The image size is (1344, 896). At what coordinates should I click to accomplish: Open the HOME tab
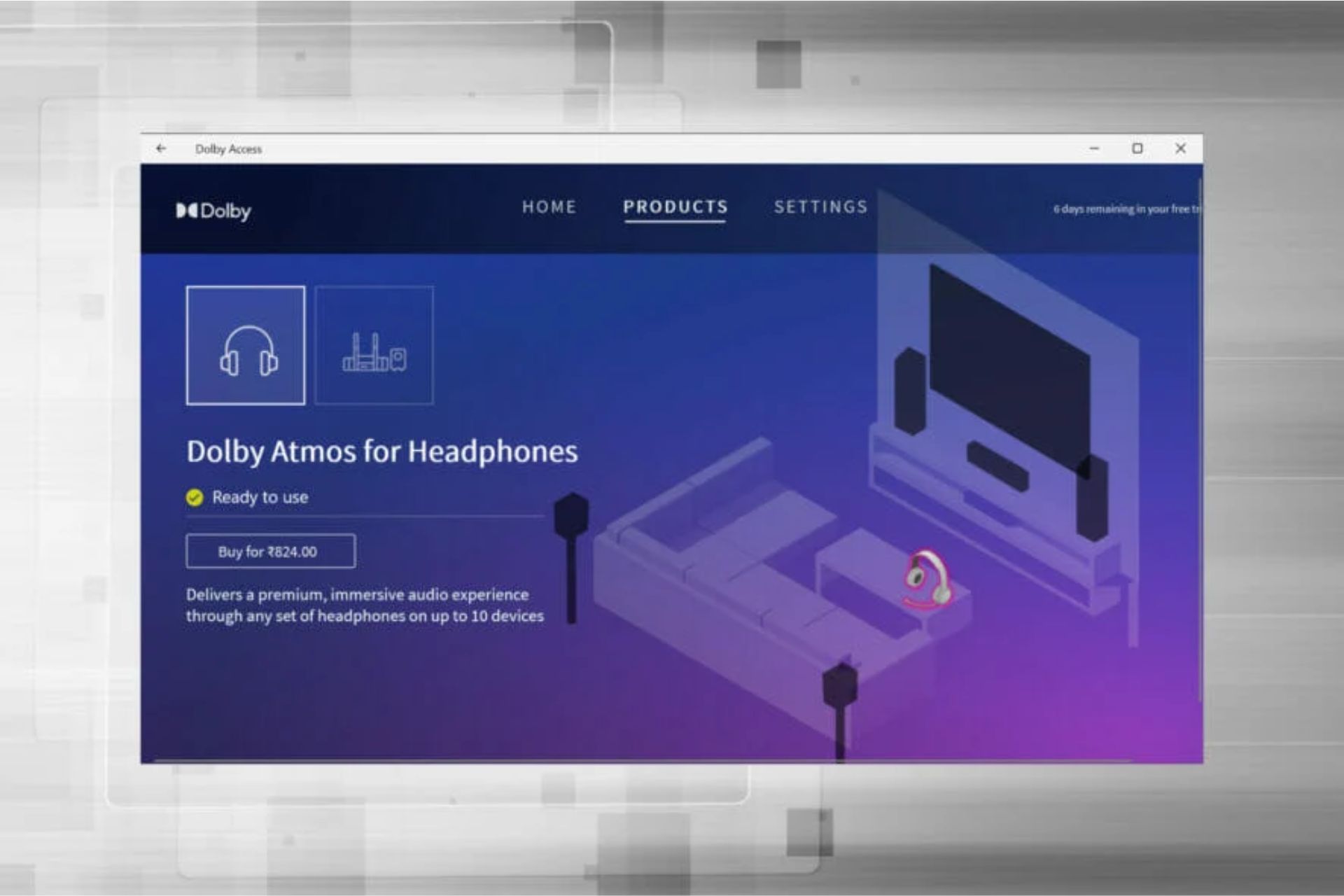[549, 207]
